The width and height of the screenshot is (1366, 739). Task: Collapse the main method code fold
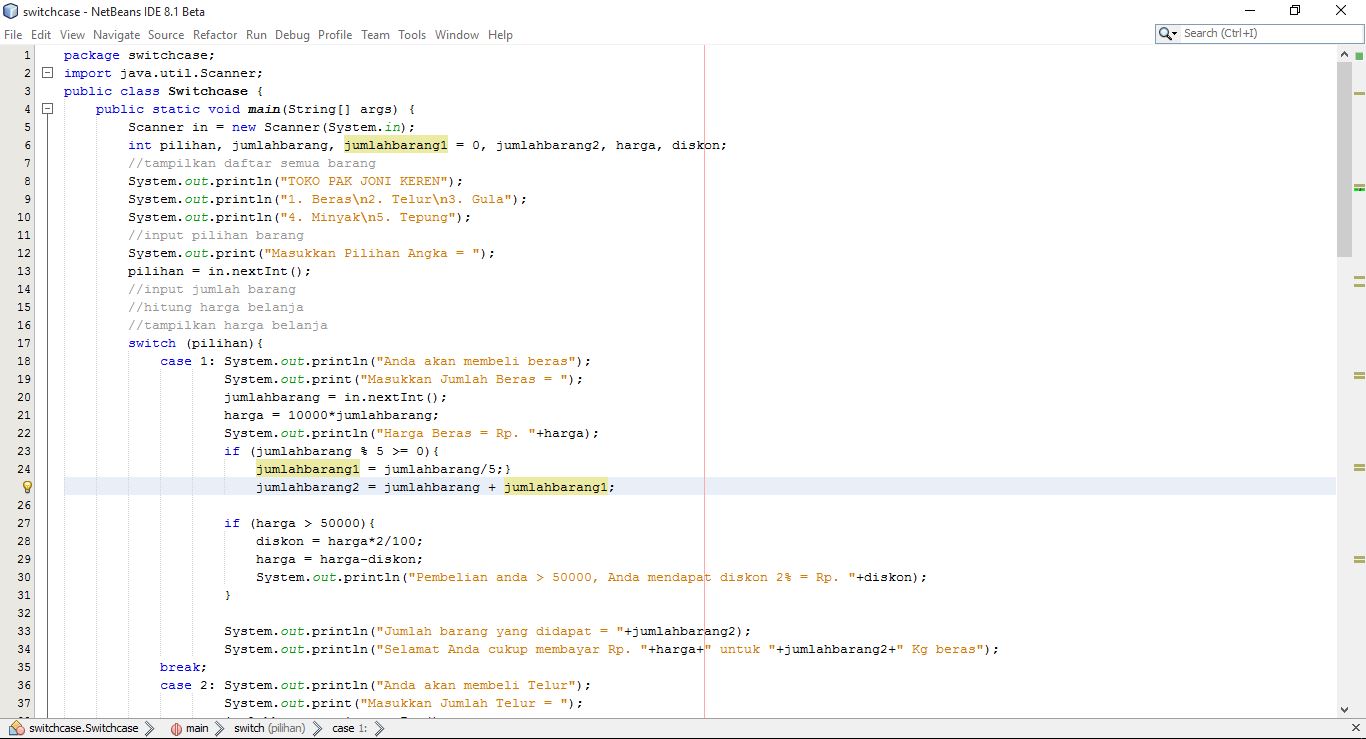pos(47,109)
